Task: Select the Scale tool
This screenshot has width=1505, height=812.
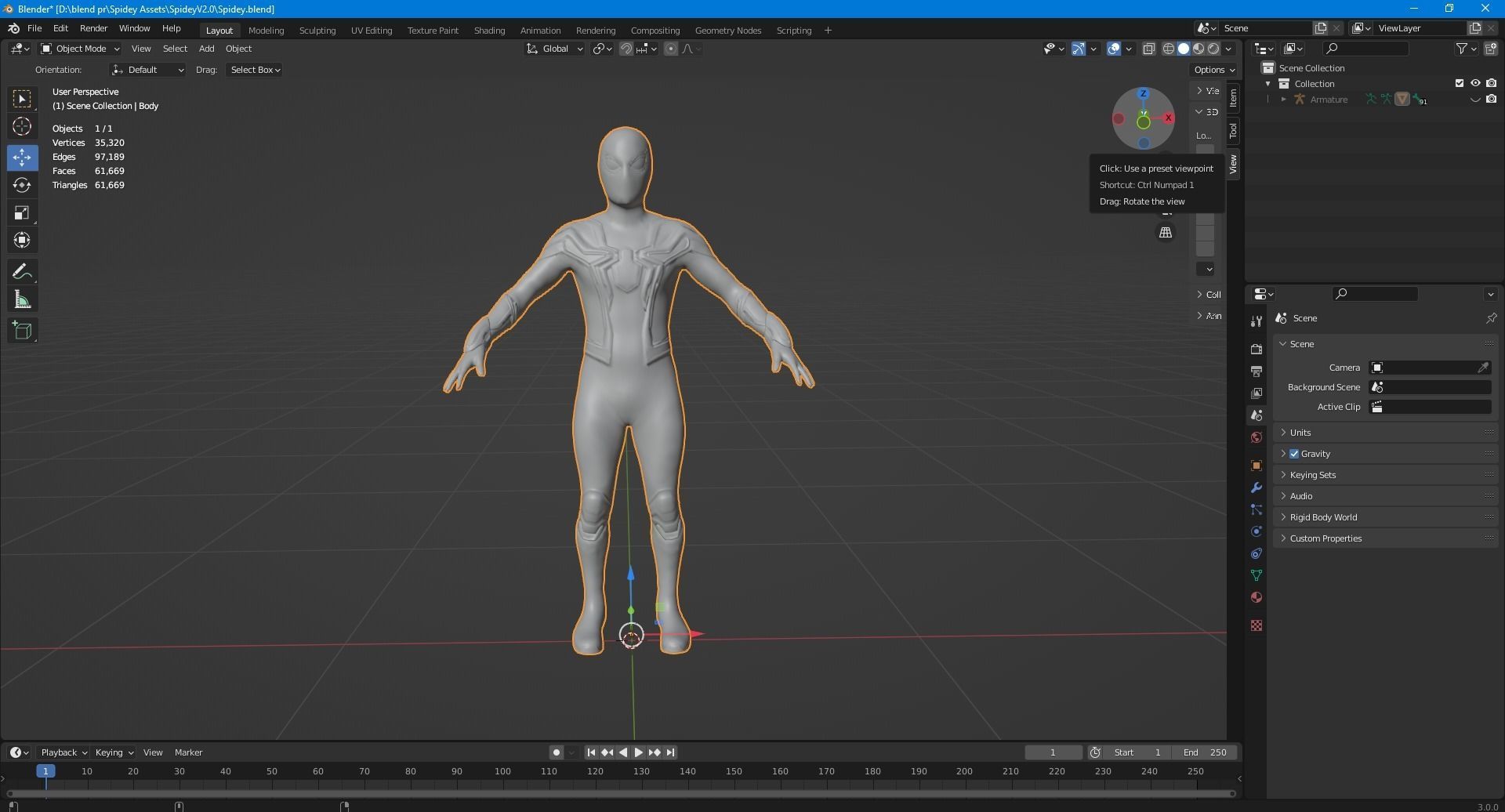Action: coord(22,212)
